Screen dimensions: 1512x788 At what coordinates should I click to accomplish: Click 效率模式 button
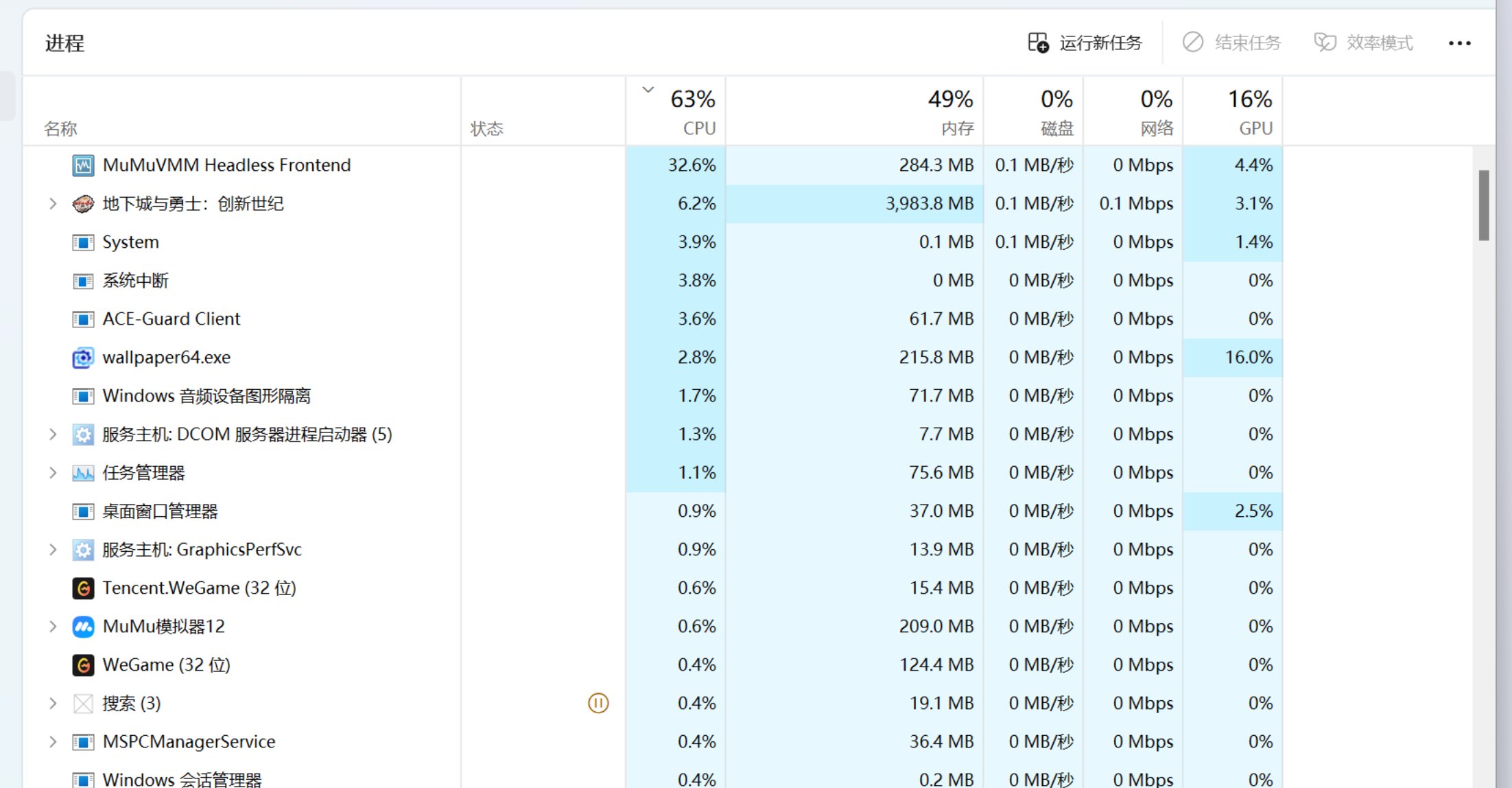(x=1363, y=43)
